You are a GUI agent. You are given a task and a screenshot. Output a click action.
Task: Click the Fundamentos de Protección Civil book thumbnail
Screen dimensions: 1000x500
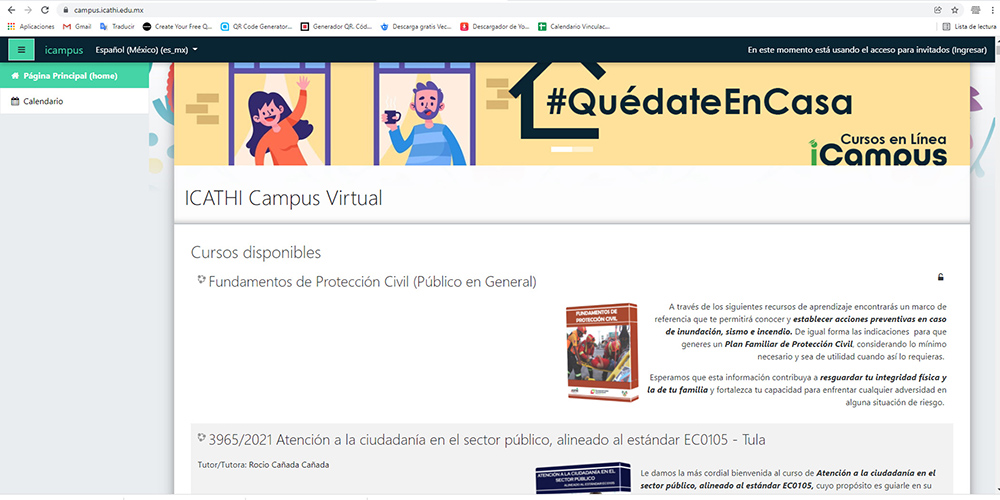coord(601,353)
